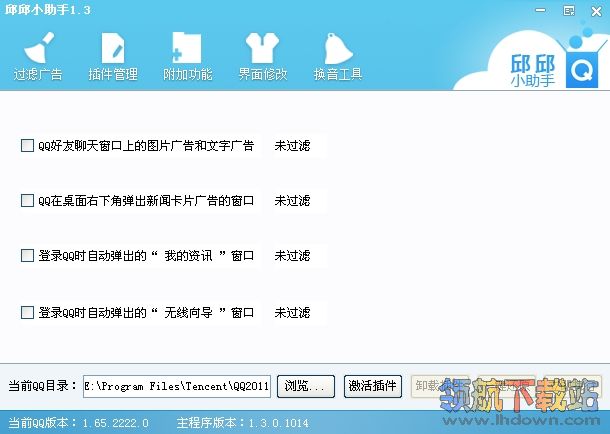Click 未过滤 status beside news card ads
This screenshot has width=610, height=434.
point(293,201)
